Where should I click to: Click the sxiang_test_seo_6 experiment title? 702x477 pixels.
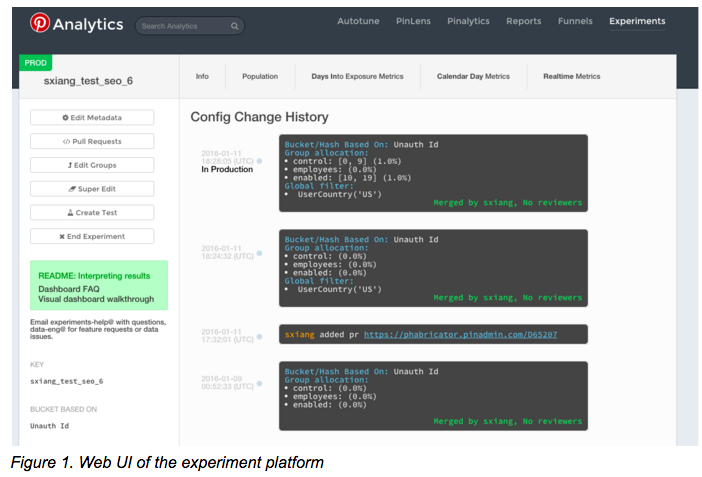88,81
